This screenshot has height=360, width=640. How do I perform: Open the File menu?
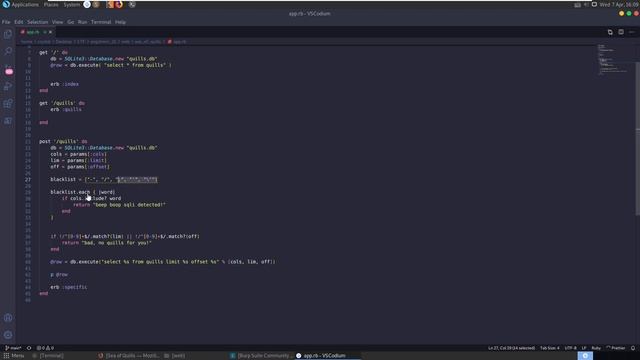point(6,22)
